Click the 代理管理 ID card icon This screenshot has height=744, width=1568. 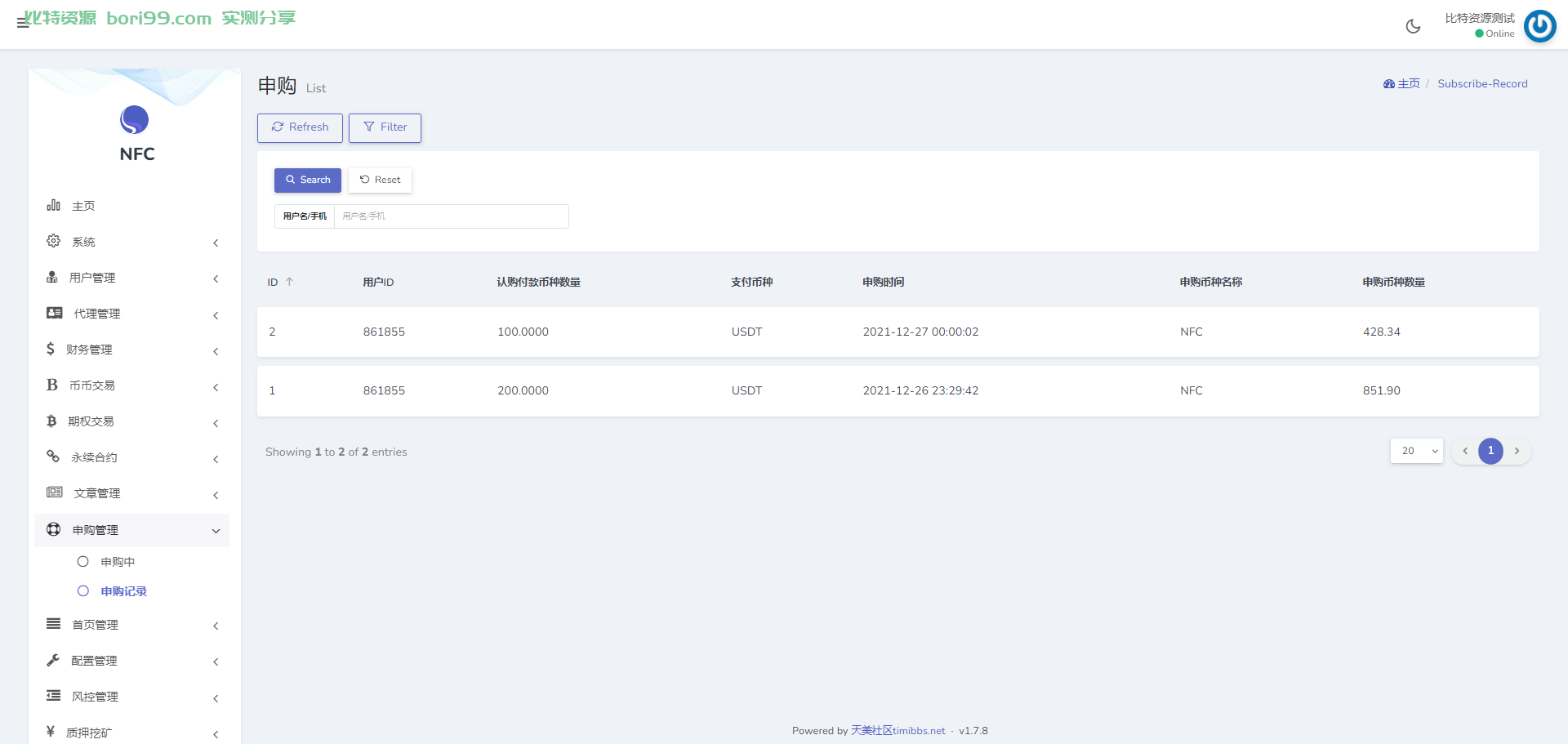point(55,313)
